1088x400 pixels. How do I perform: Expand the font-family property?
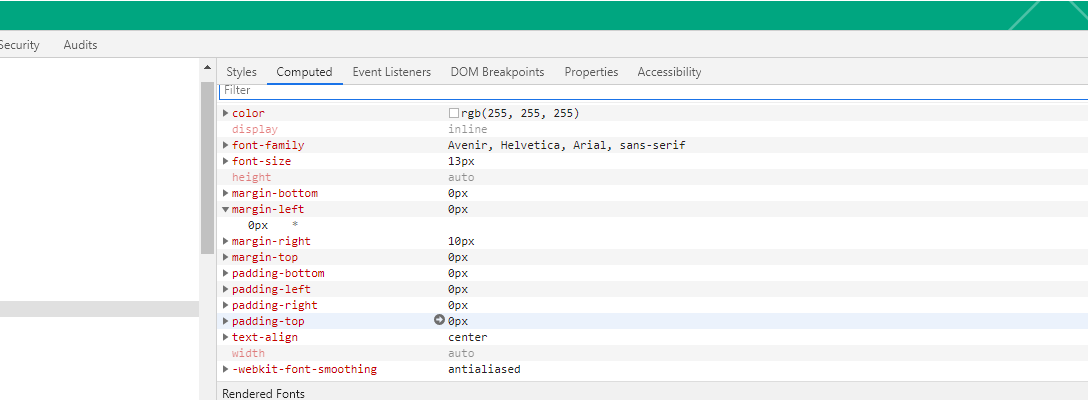[226, 145]
